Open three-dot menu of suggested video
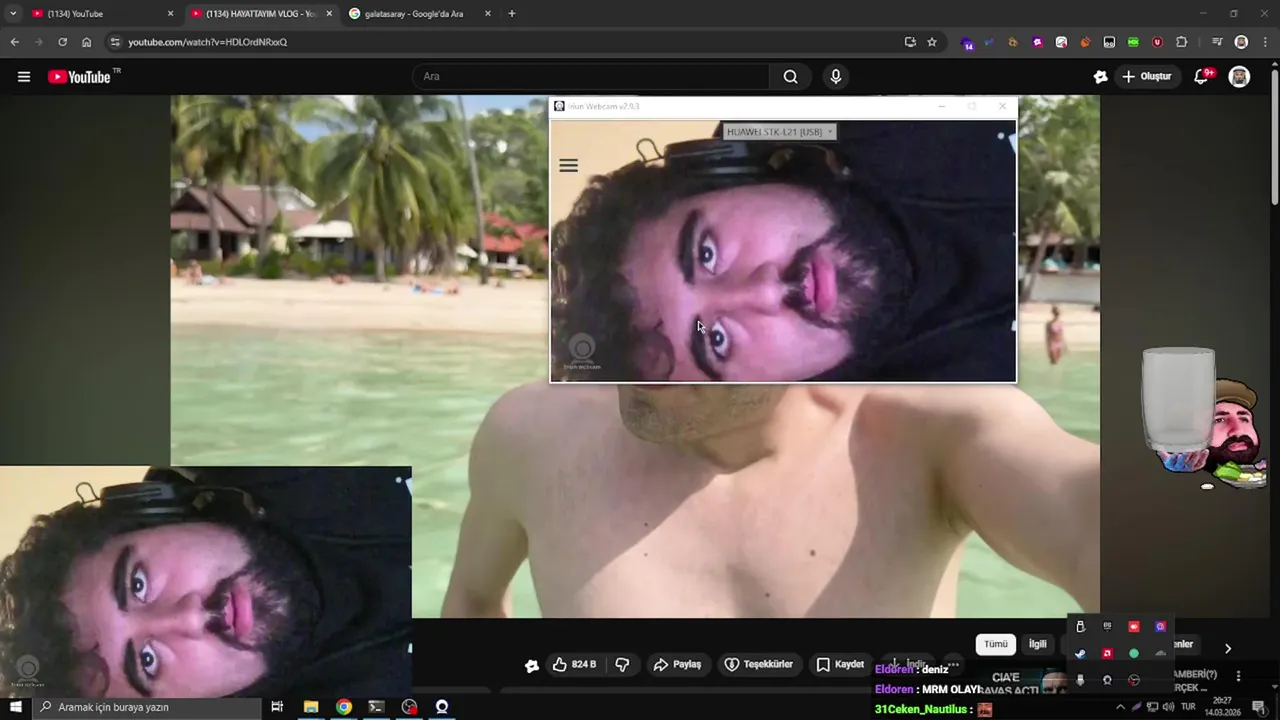 (1239, 677)
